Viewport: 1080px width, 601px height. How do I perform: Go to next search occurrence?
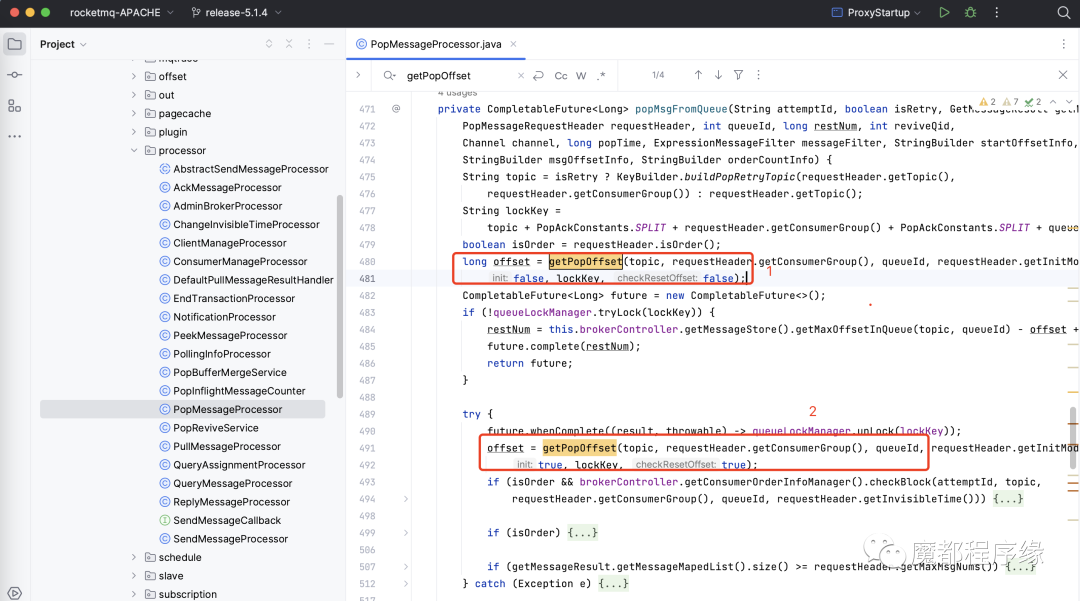pos(718,75)
